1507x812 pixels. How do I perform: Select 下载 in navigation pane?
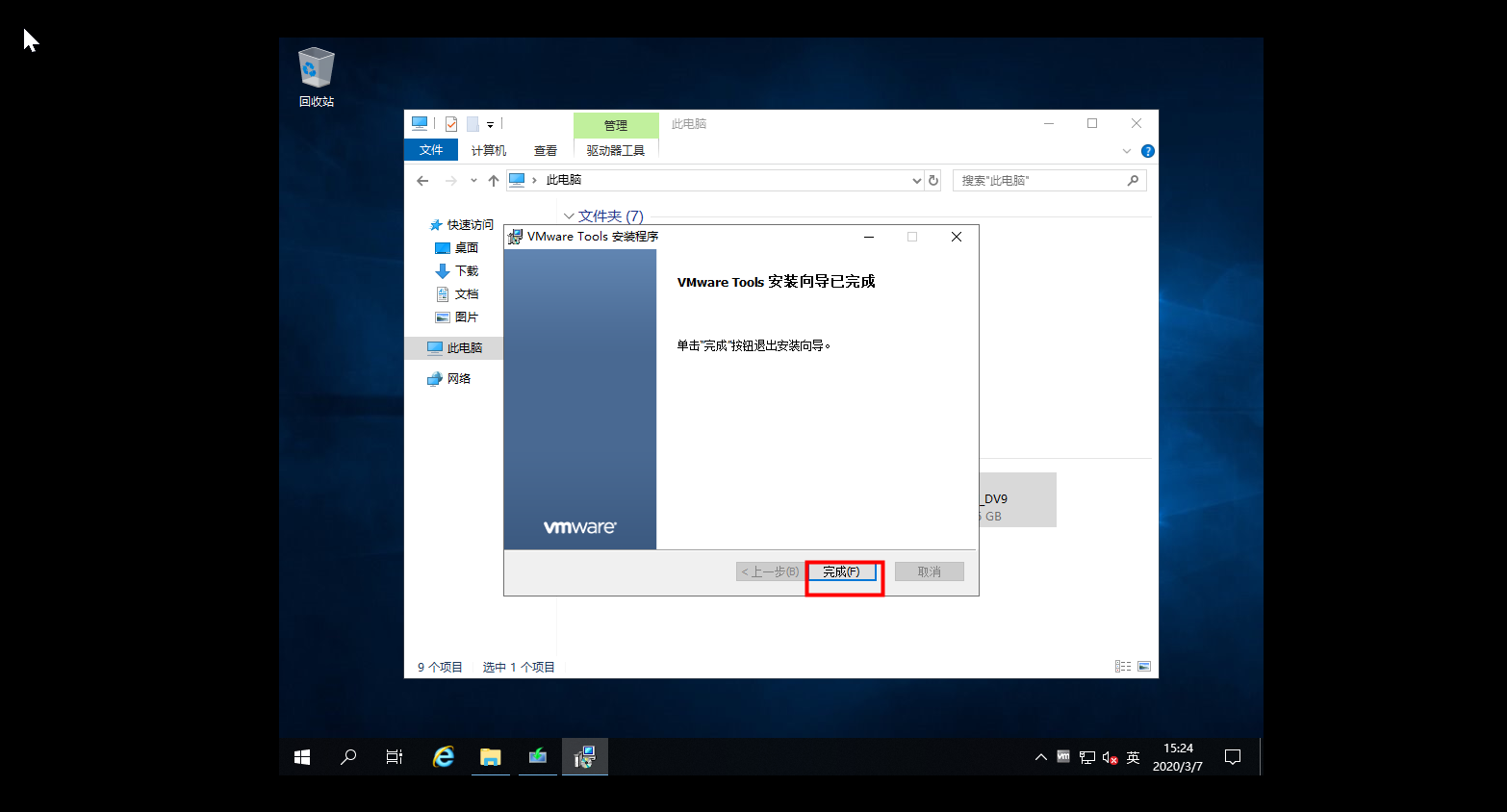[457, 271]
